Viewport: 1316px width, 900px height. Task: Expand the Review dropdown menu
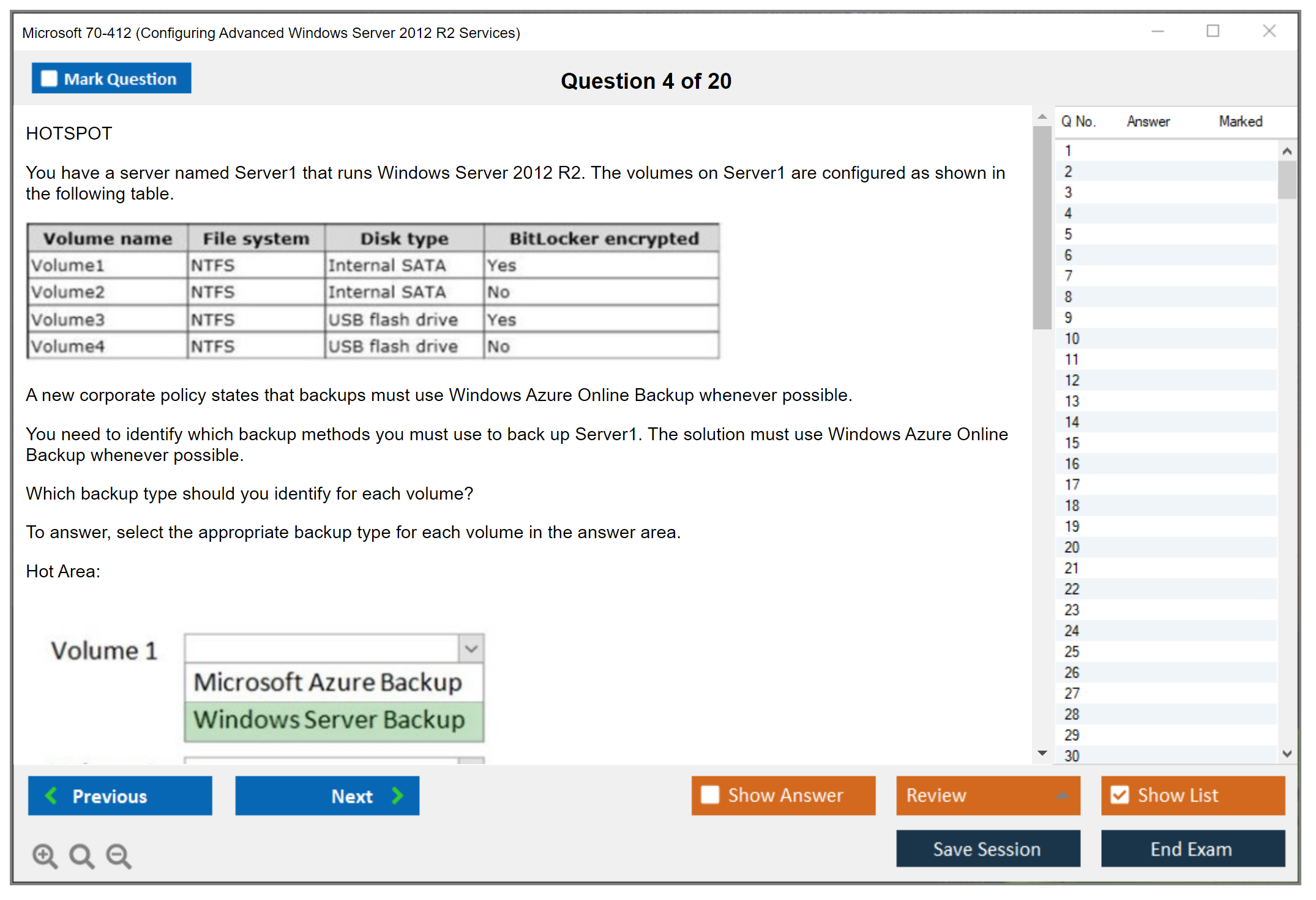coord(1062,795)
